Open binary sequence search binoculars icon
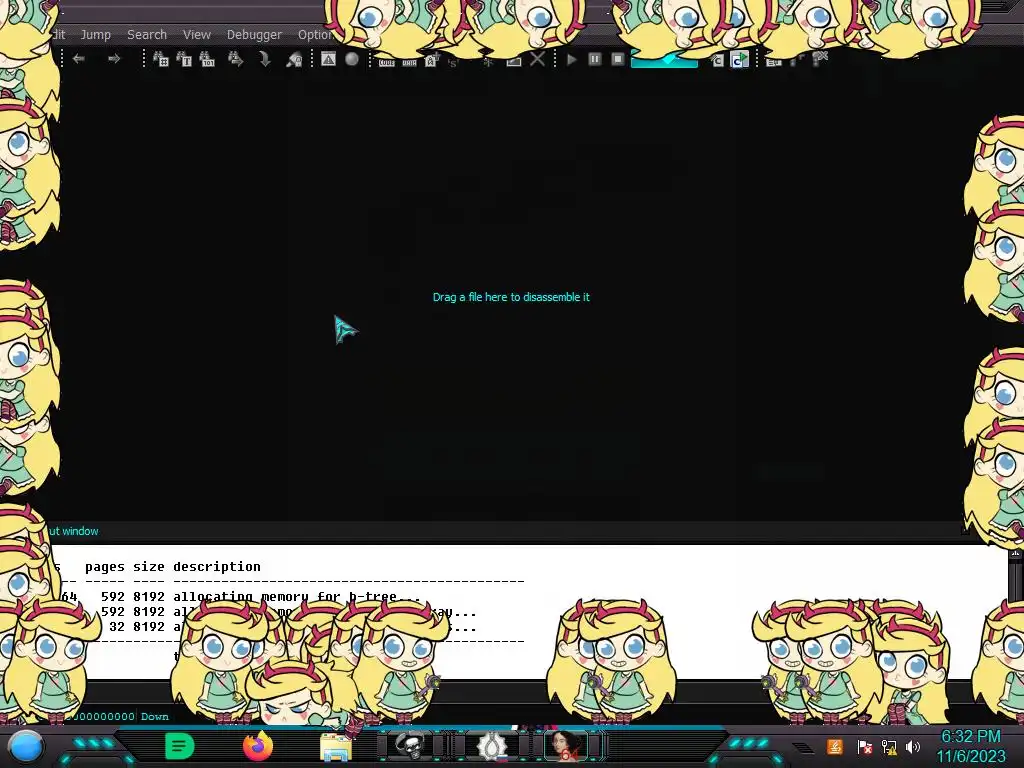The height and width of the screenshot is (768, 1024). tap(207, 59)
